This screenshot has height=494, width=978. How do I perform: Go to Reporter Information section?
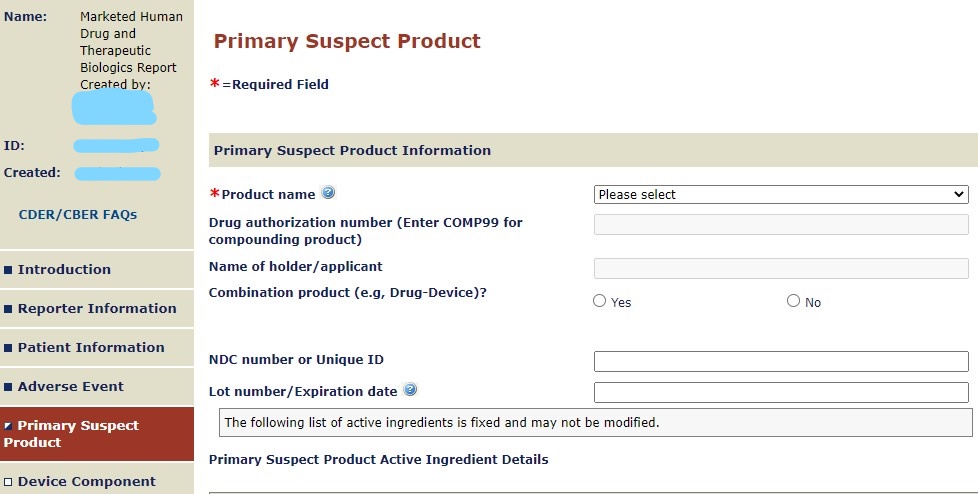(x=97, y=308)
